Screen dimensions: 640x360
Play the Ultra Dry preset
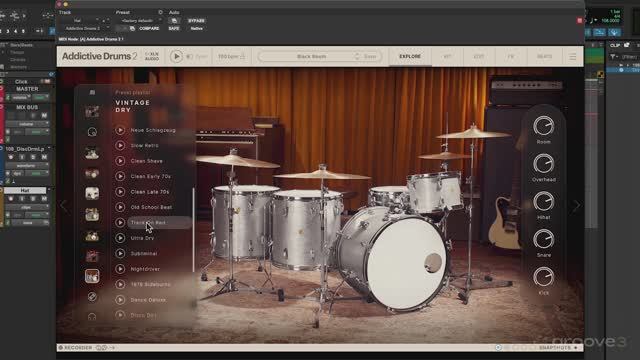point(120,238)
